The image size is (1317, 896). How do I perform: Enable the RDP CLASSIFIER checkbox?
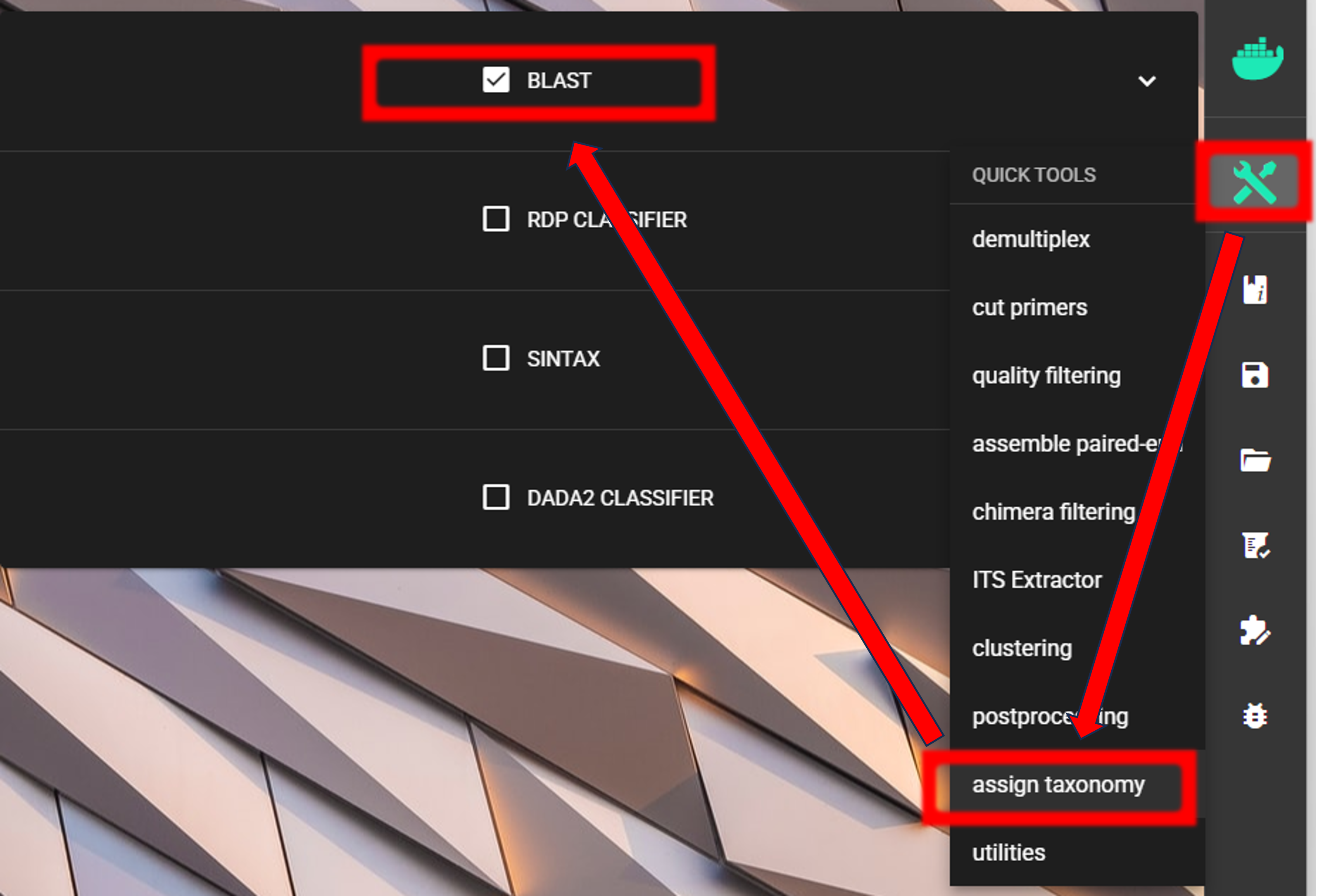pyautogui.click(x=496, y=219)
